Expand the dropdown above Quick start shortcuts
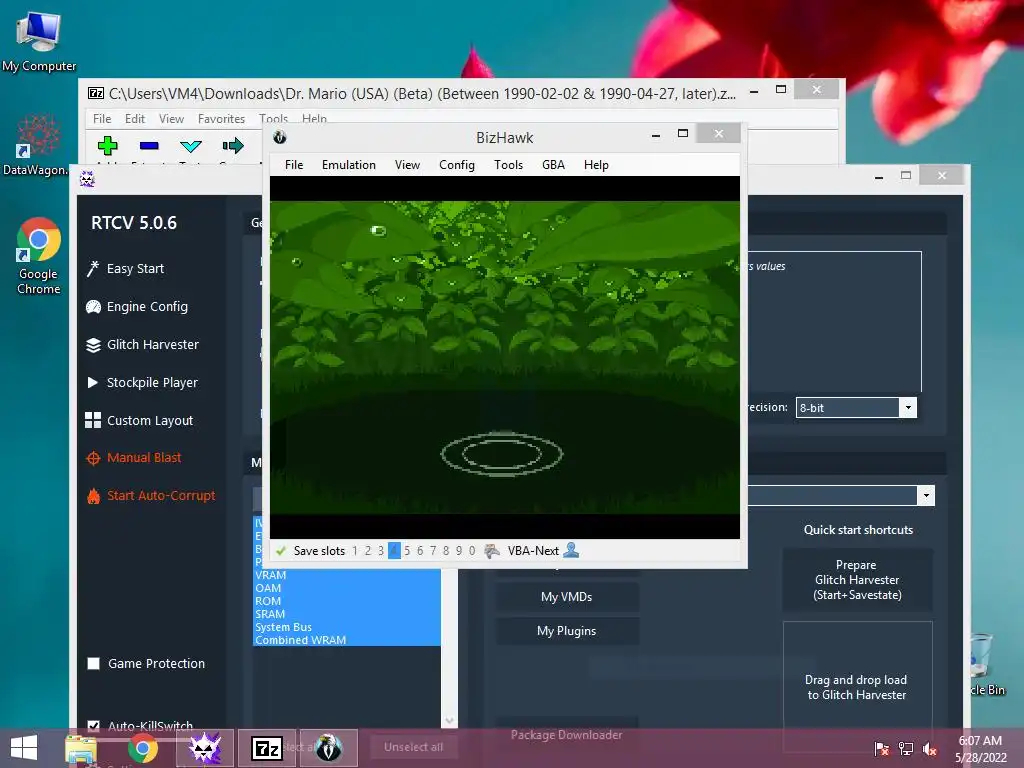Image resolution: width=1024 pixels, height=768 pixels. click(x=926, y=496)
